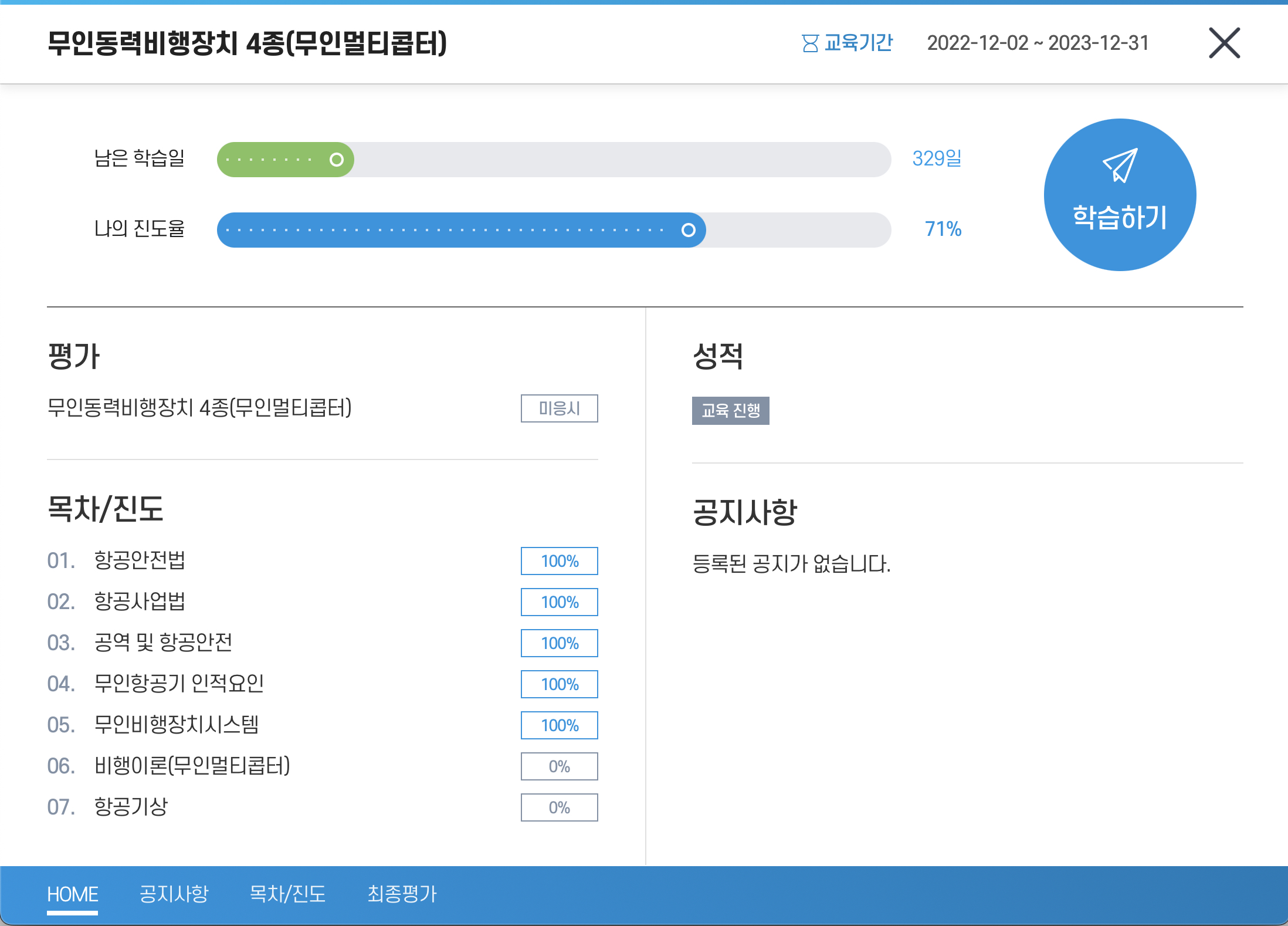The width and height of the screenshot is (1288, 926).
Task: Click the 교육 진행 status badge
Action: click(x=731, y=412)
